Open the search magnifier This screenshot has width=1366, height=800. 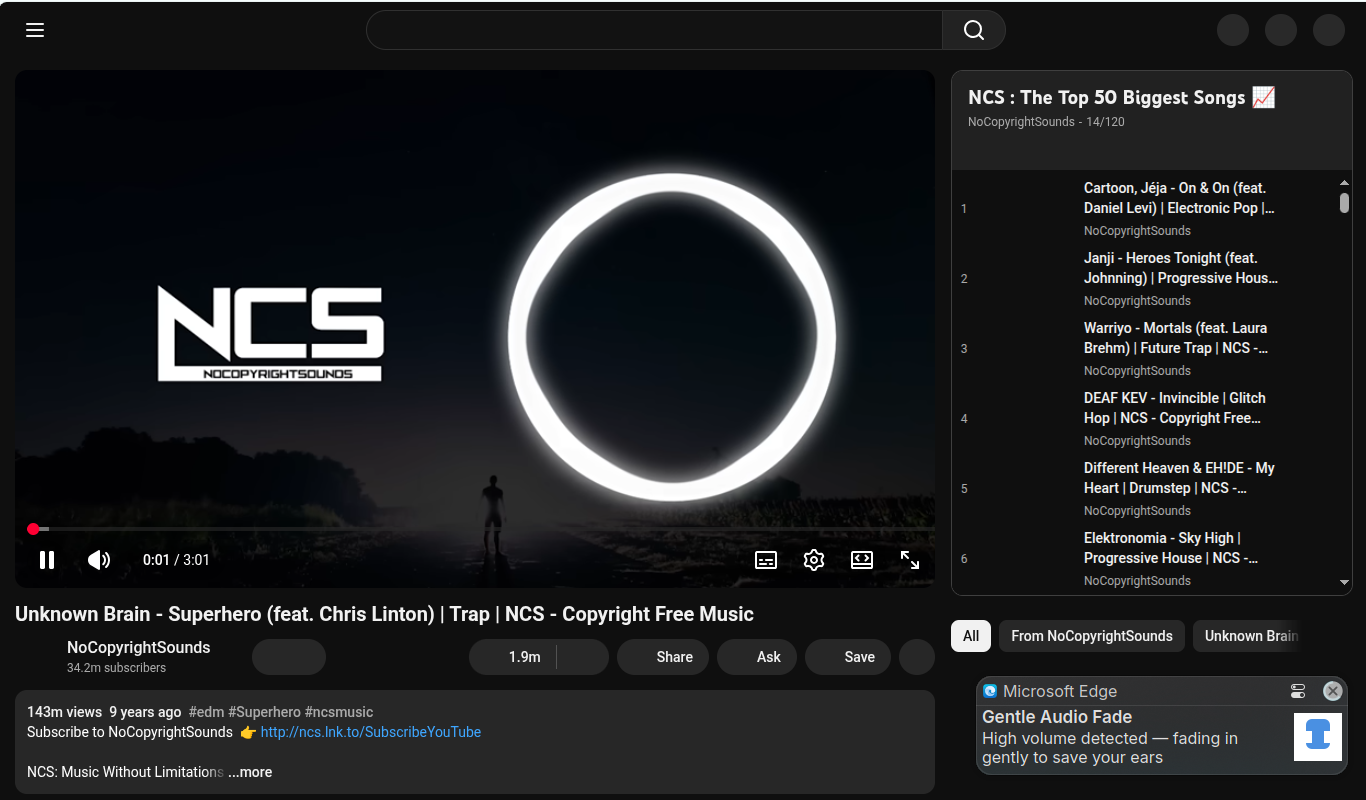point(973,30)
